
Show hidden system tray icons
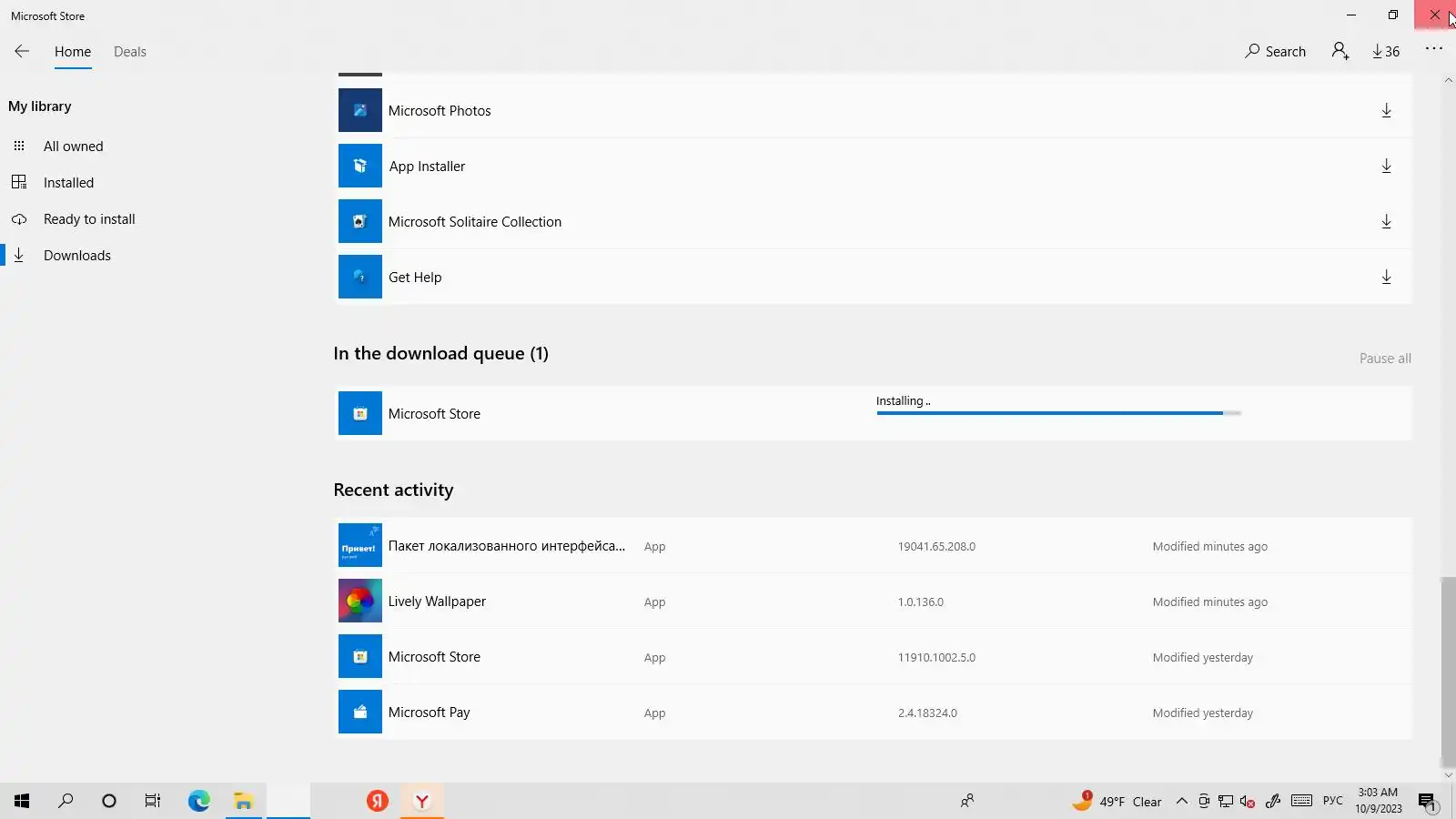[1181, 801]
